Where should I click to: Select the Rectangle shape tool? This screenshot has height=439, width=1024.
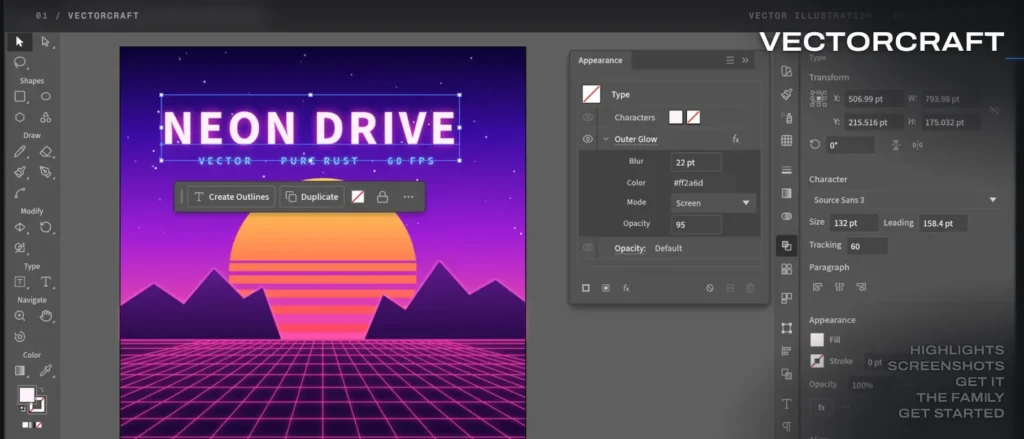[20, 97]
